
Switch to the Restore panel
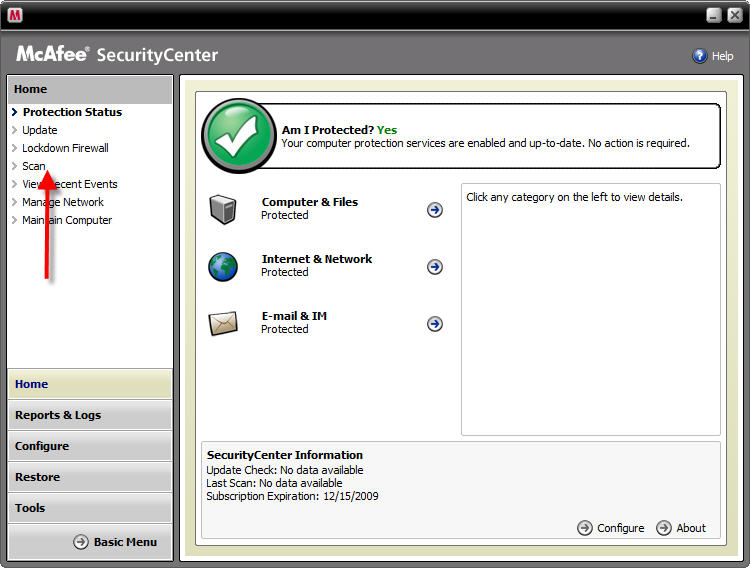click(x=90, y=477)
